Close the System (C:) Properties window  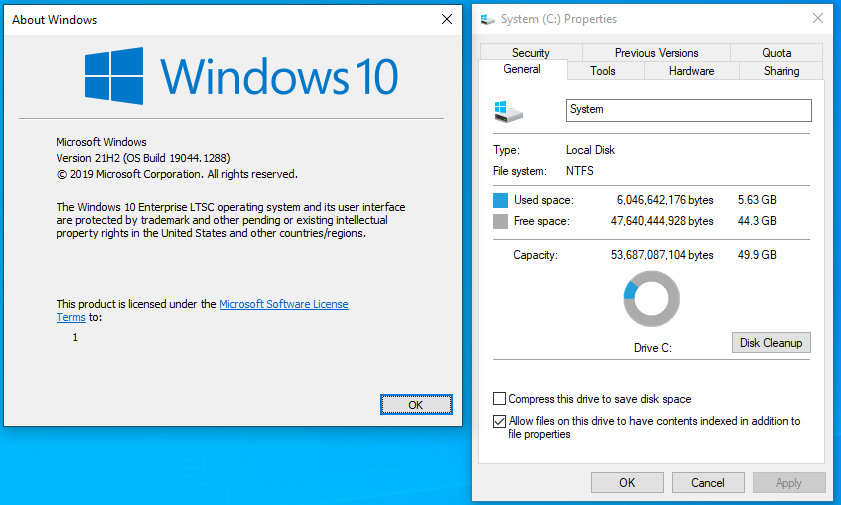tap(818, 19)
